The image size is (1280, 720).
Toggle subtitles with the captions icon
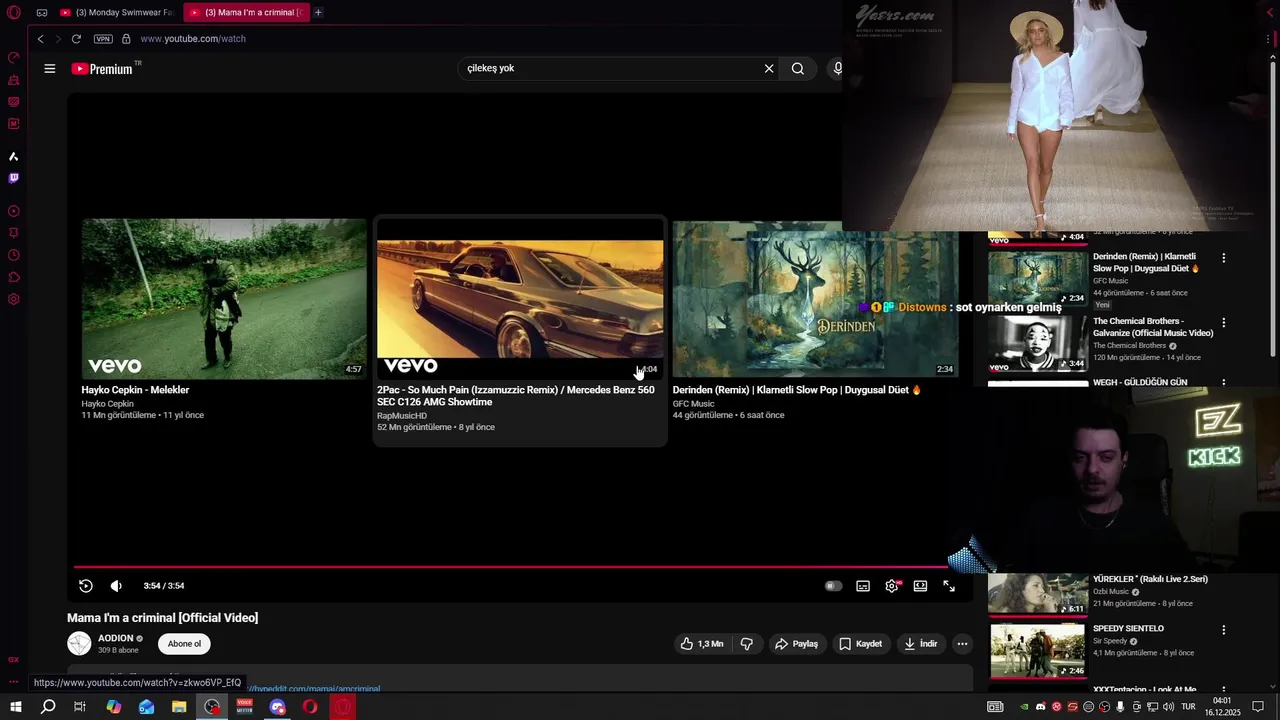863,586
